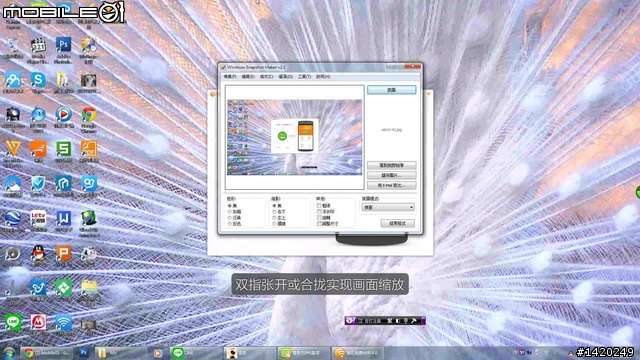Image resolution: width=640 pixels, height=360 pixels.
Task: Open the Skype desktop shortcut
Action: coord(38,80)
